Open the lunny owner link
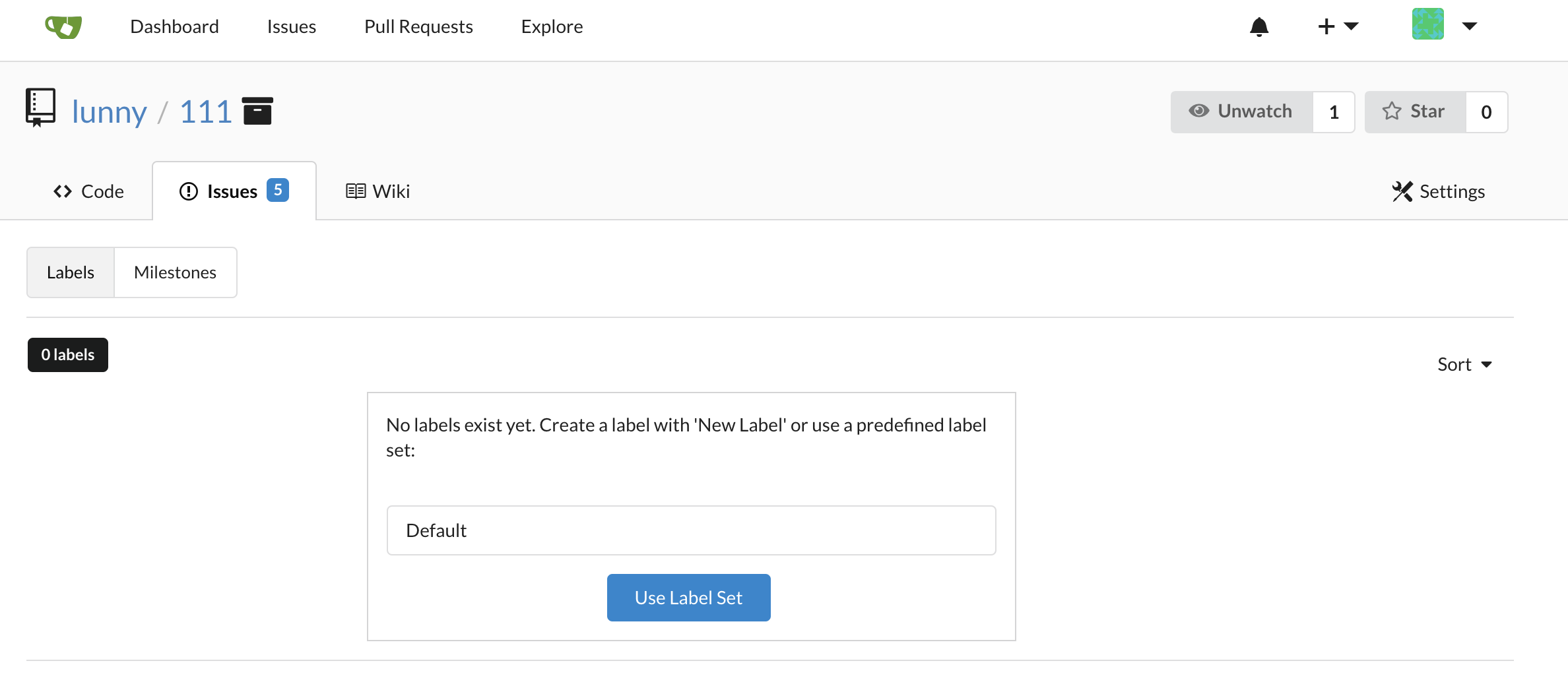Viewport: 1568px width, 694px height. 109,111
